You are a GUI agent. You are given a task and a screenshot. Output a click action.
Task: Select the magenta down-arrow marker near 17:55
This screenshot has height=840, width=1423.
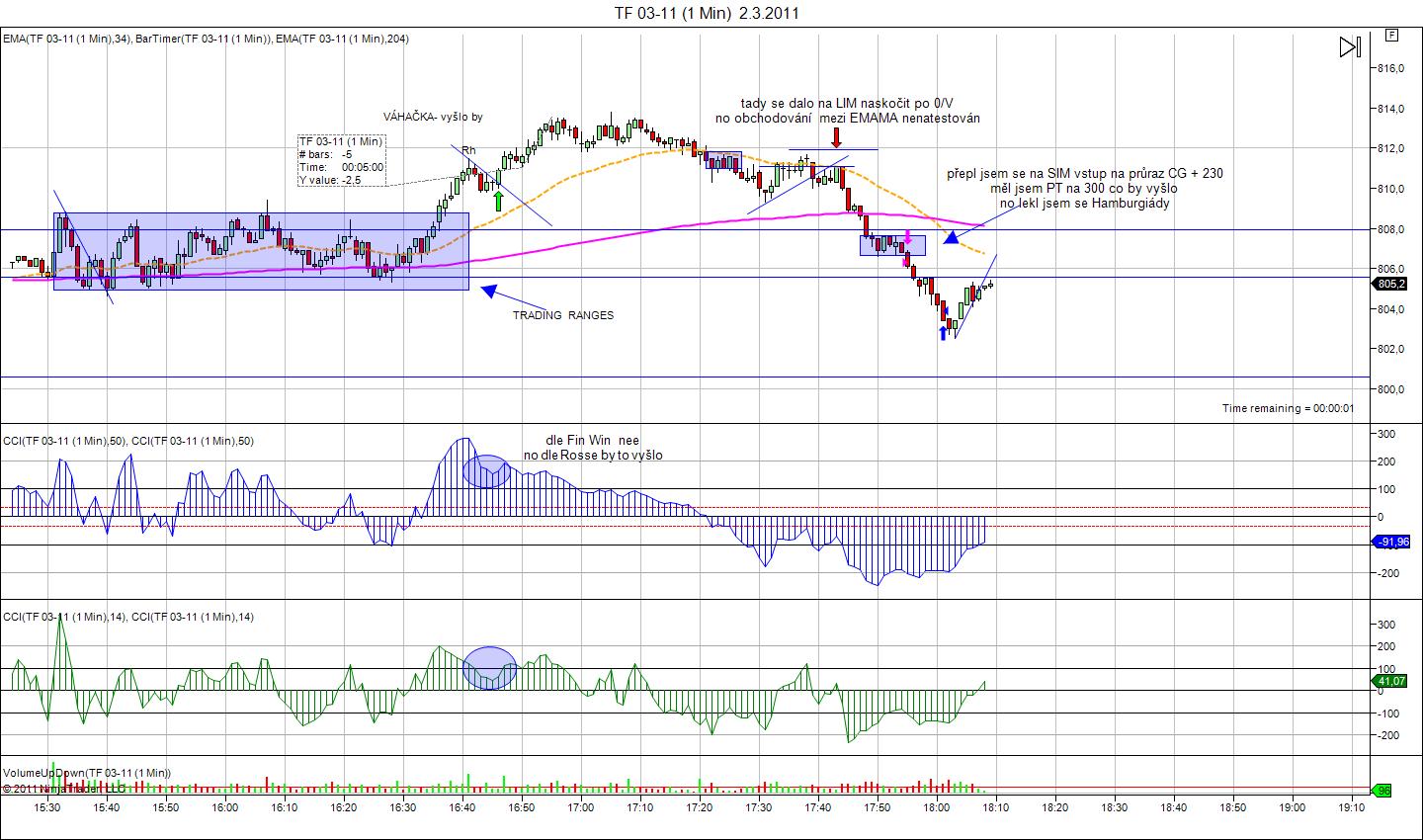[907, 238]
